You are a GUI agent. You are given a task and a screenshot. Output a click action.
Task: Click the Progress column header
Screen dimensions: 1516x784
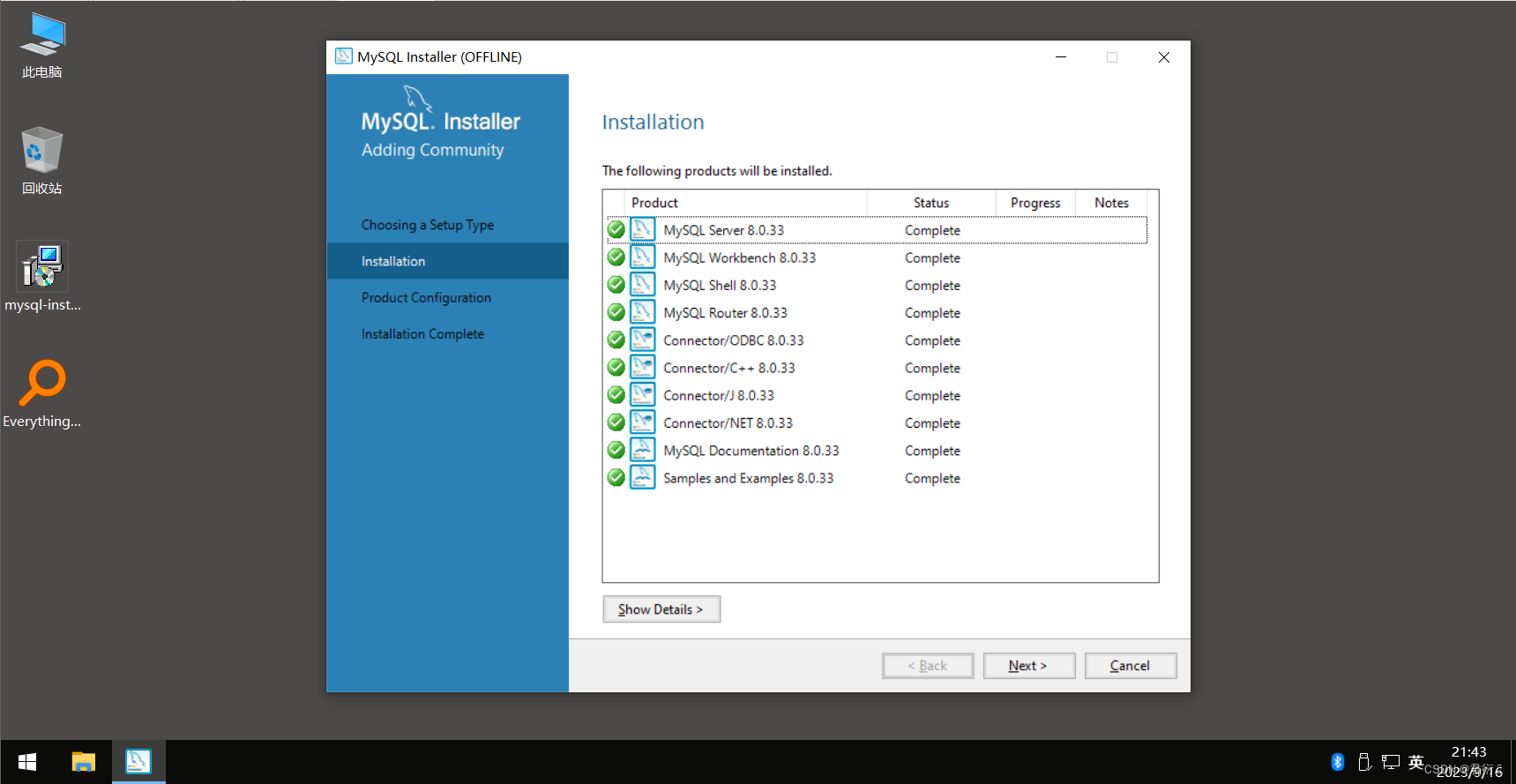tap(1035, 203)
